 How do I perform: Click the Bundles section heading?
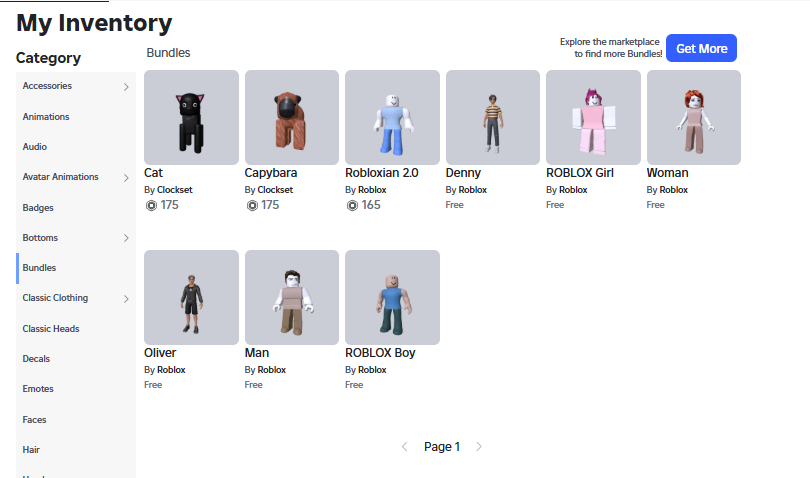coord(168,53)
